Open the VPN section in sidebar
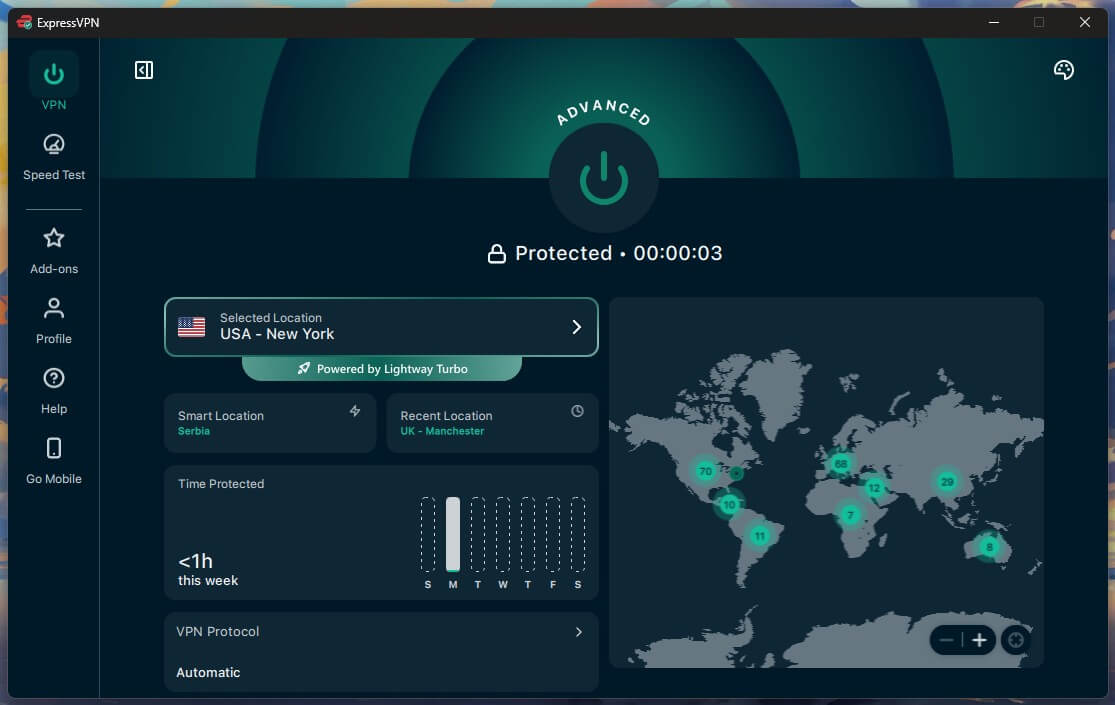 point(53,82)
